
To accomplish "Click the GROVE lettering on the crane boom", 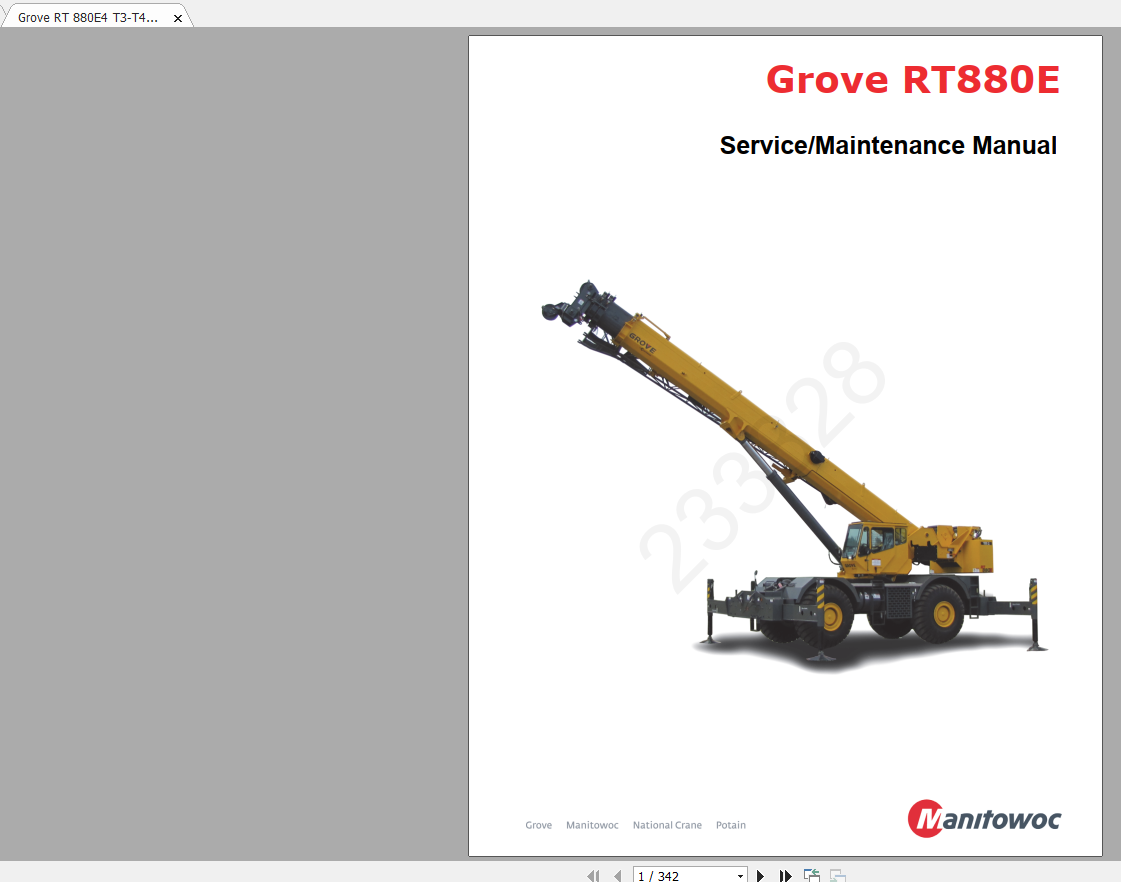I will pyautogui.click(x=642, y=343).
